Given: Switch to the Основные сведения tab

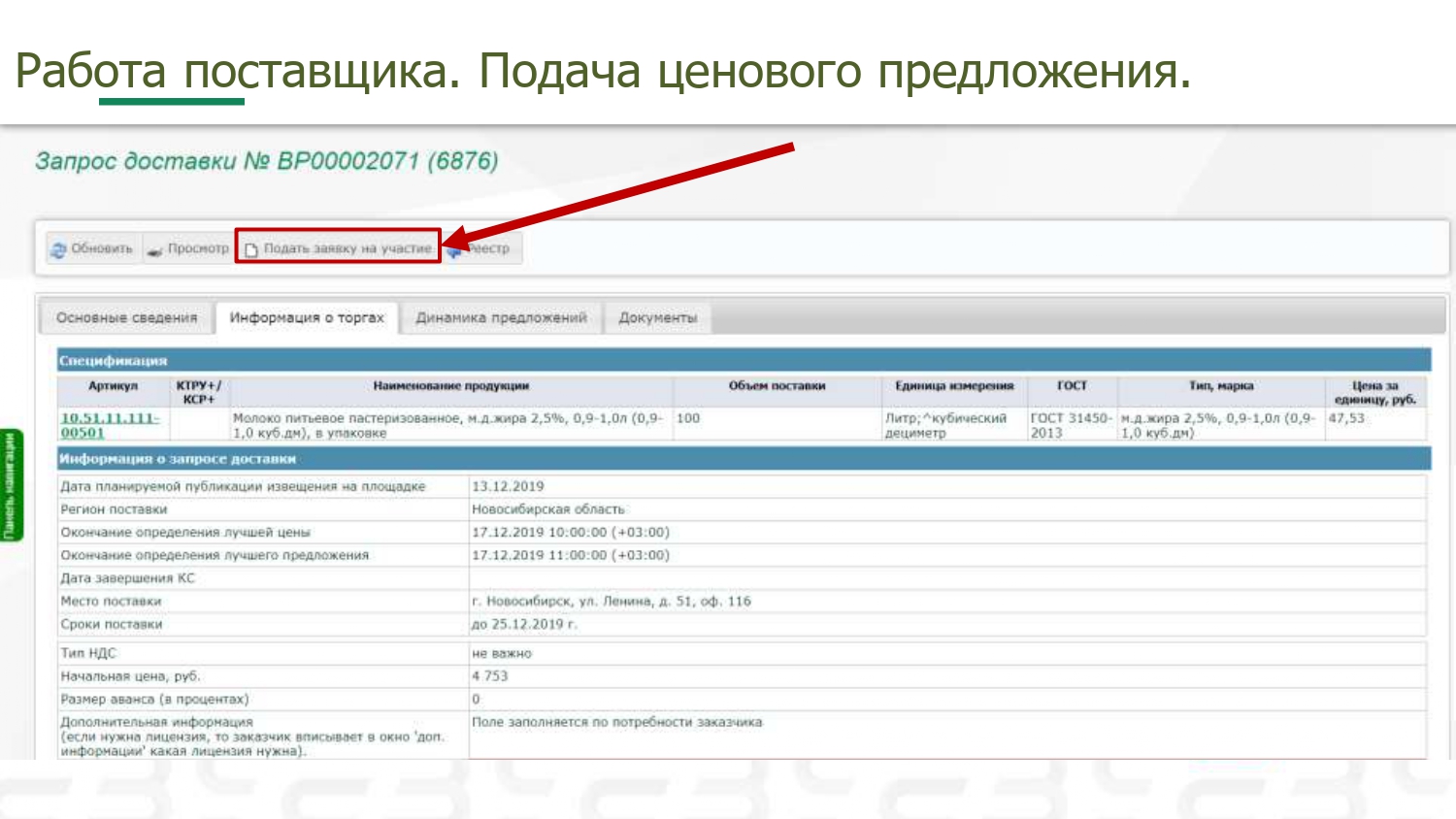Looking at the screenshot, I should (126, 318).
